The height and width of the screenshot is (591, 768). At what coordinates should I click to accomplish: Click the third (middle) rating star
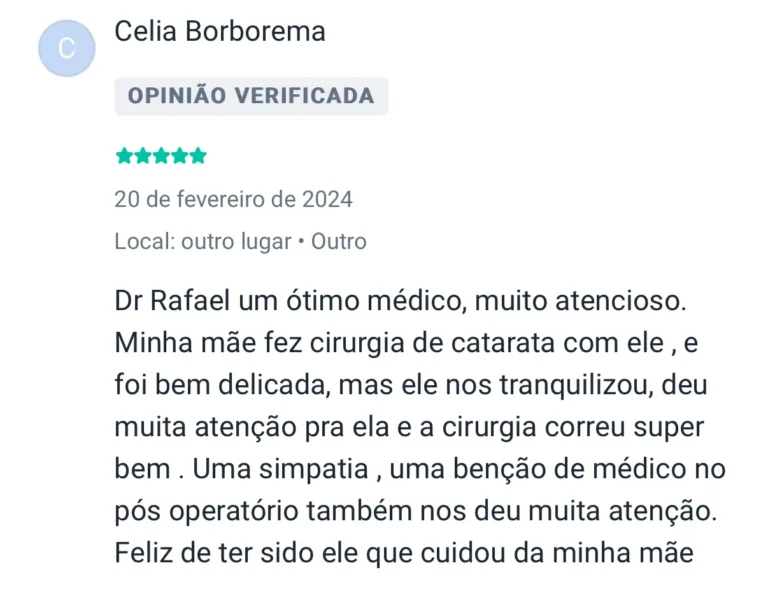(x=161, y=156)
